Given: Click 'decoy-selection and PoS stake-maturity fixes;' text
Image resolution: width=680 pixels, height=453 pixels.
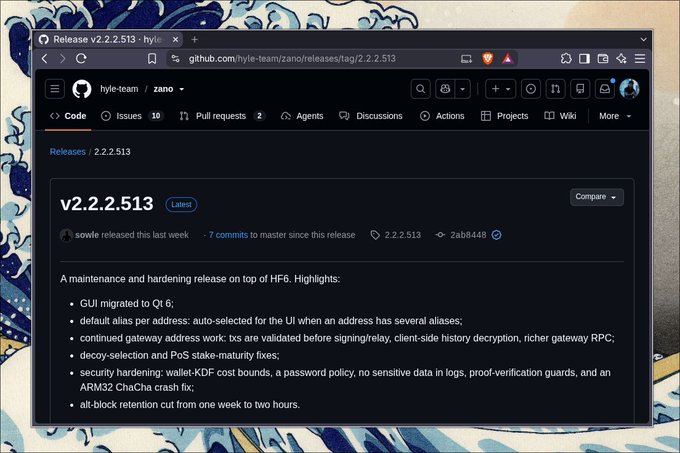Looking at the screenshot, I should (x=180, y=355).
